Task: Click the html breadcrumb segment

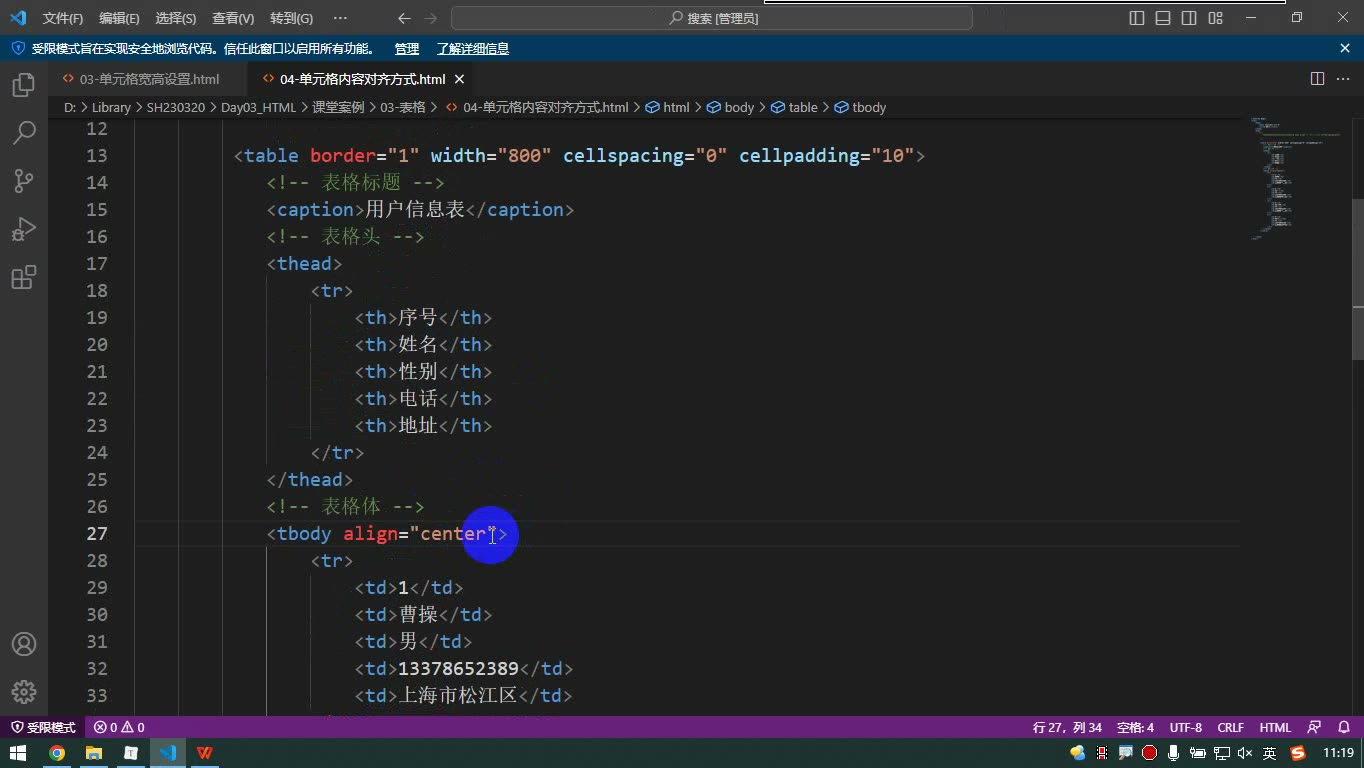Action: (668, 107)
